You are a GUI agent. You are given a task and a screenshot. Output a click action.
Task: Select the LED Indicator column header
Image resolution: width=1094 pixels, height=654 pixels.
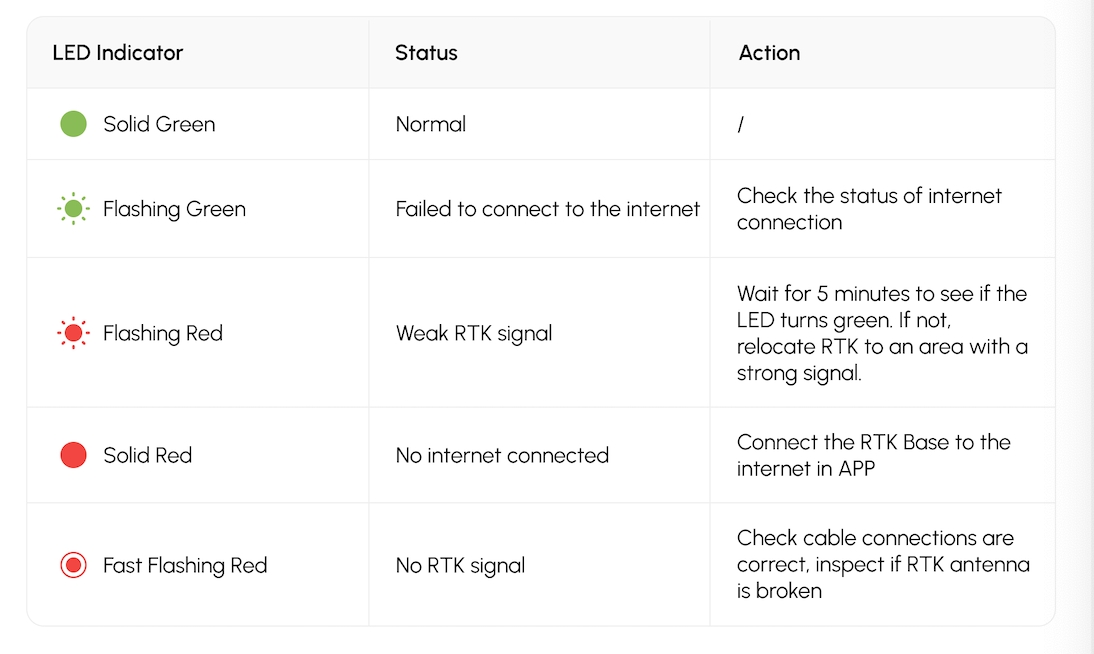pyautogui.click(x=118, y=53)
